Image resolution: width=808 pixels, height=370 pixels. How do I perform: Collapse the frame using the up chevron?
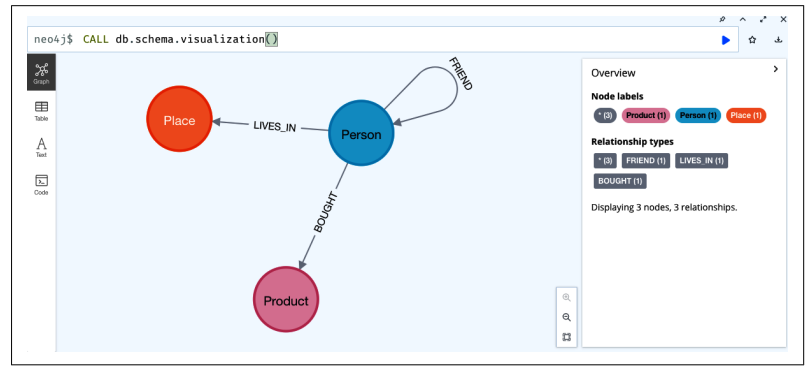[x=743, y=19]
